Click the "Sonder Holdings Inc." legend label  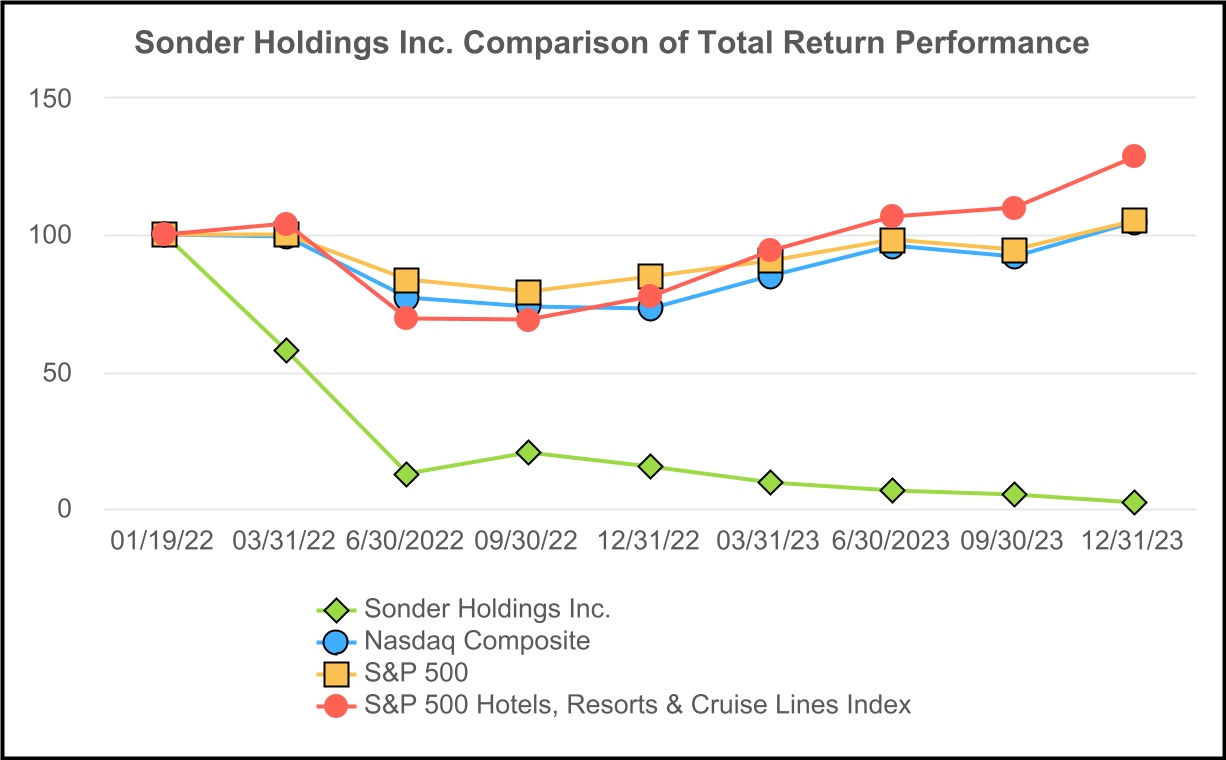pos(487,609)
